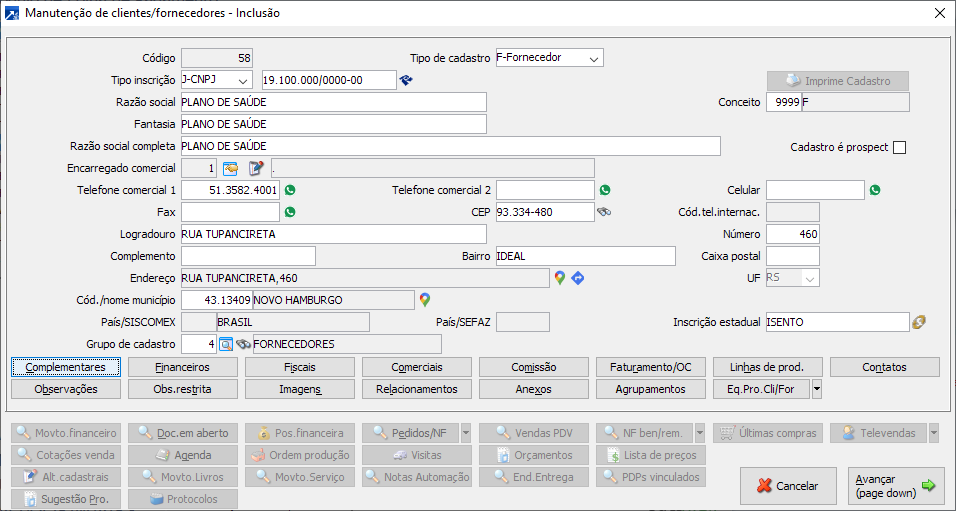Expand the Tipo de cadastro dropdown

594,58
